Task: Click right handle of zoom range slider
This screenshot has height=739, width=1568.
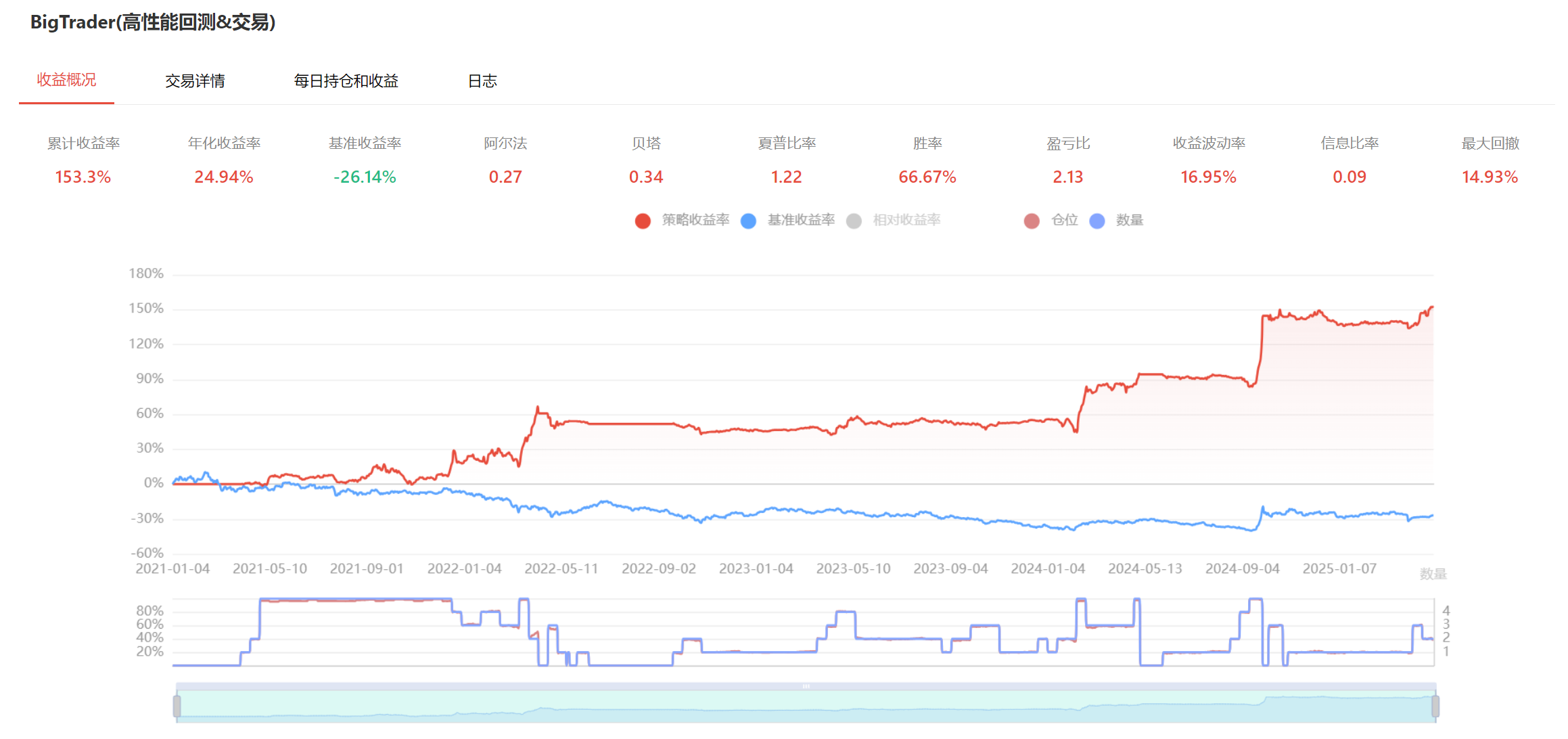Action: [1435, 706]
